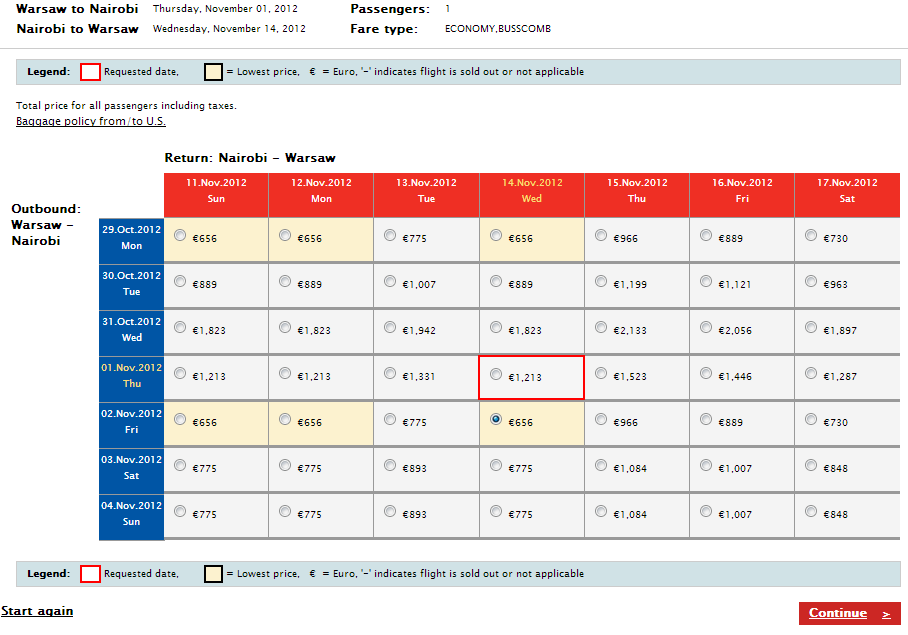Choose the €2,133 fare radio button
Screen dimensions: 908x635
pos(601,327)
